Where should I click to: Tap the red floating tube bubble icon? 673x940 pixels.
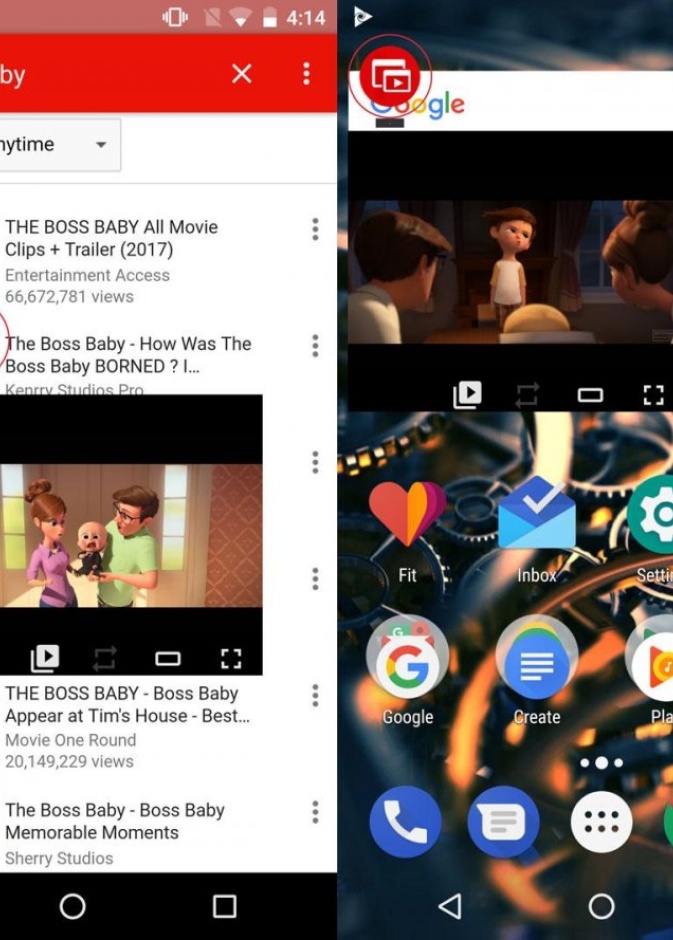tap(390, 77)
